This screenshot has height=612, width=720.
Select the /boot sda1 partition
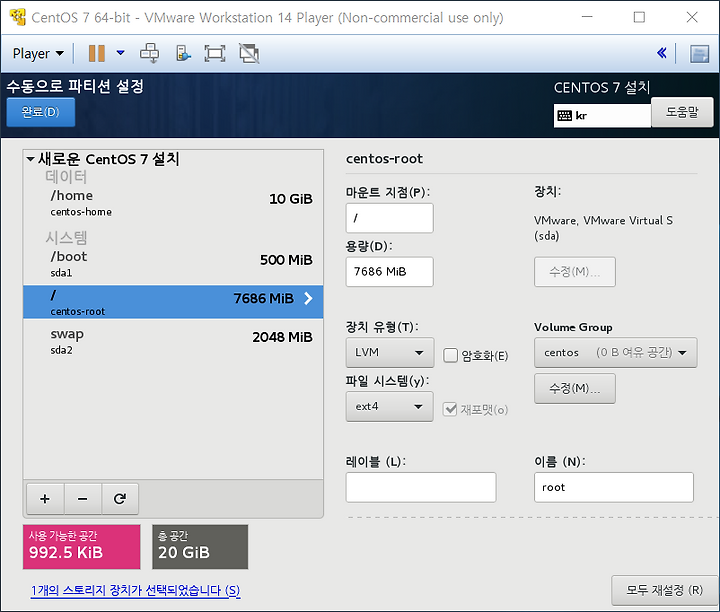pyautogui.click(x=173, y=264)
